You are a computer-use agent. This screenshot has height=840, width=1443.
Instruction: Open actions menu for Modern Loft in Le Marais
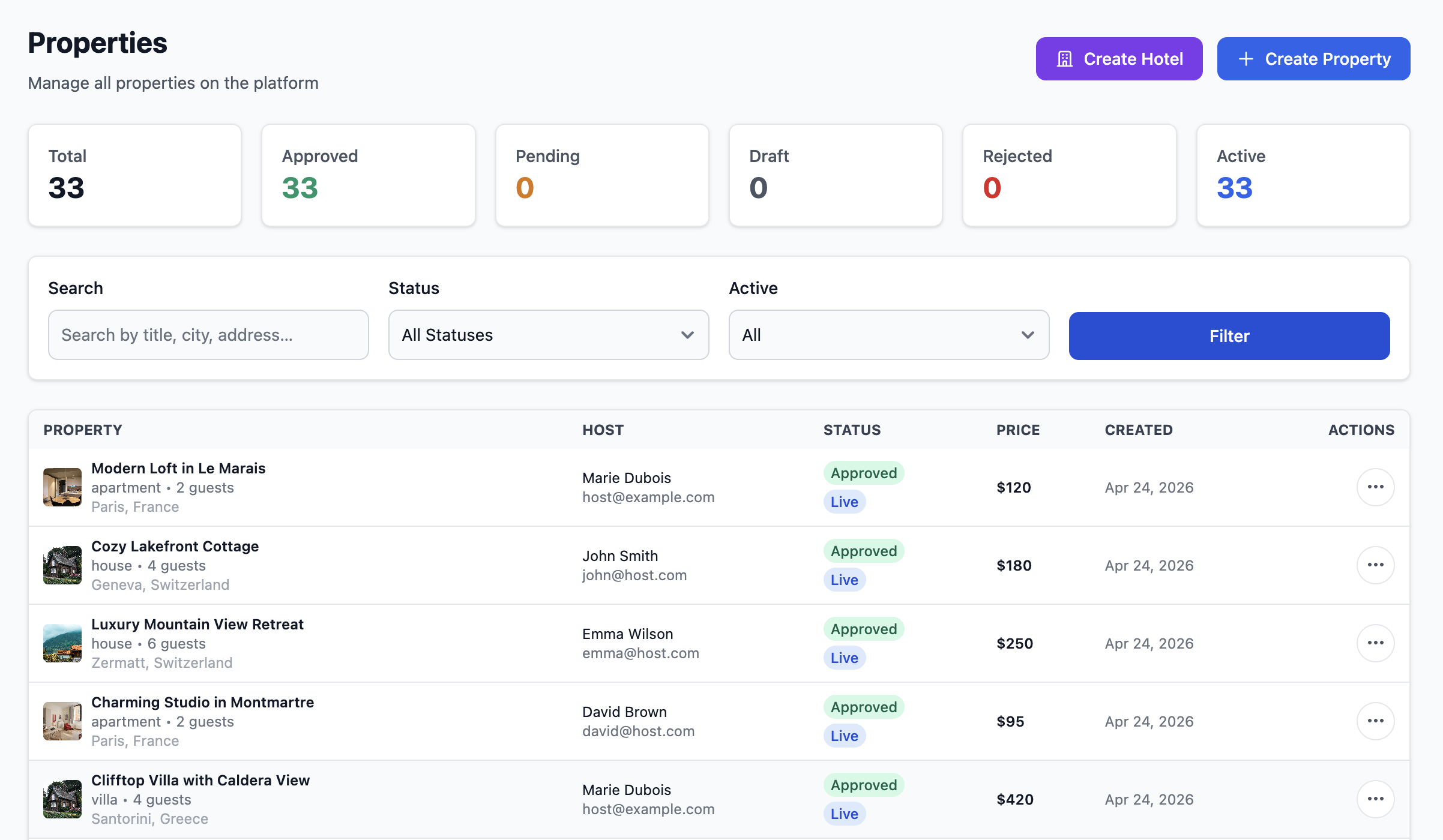tap(1375, 487)
